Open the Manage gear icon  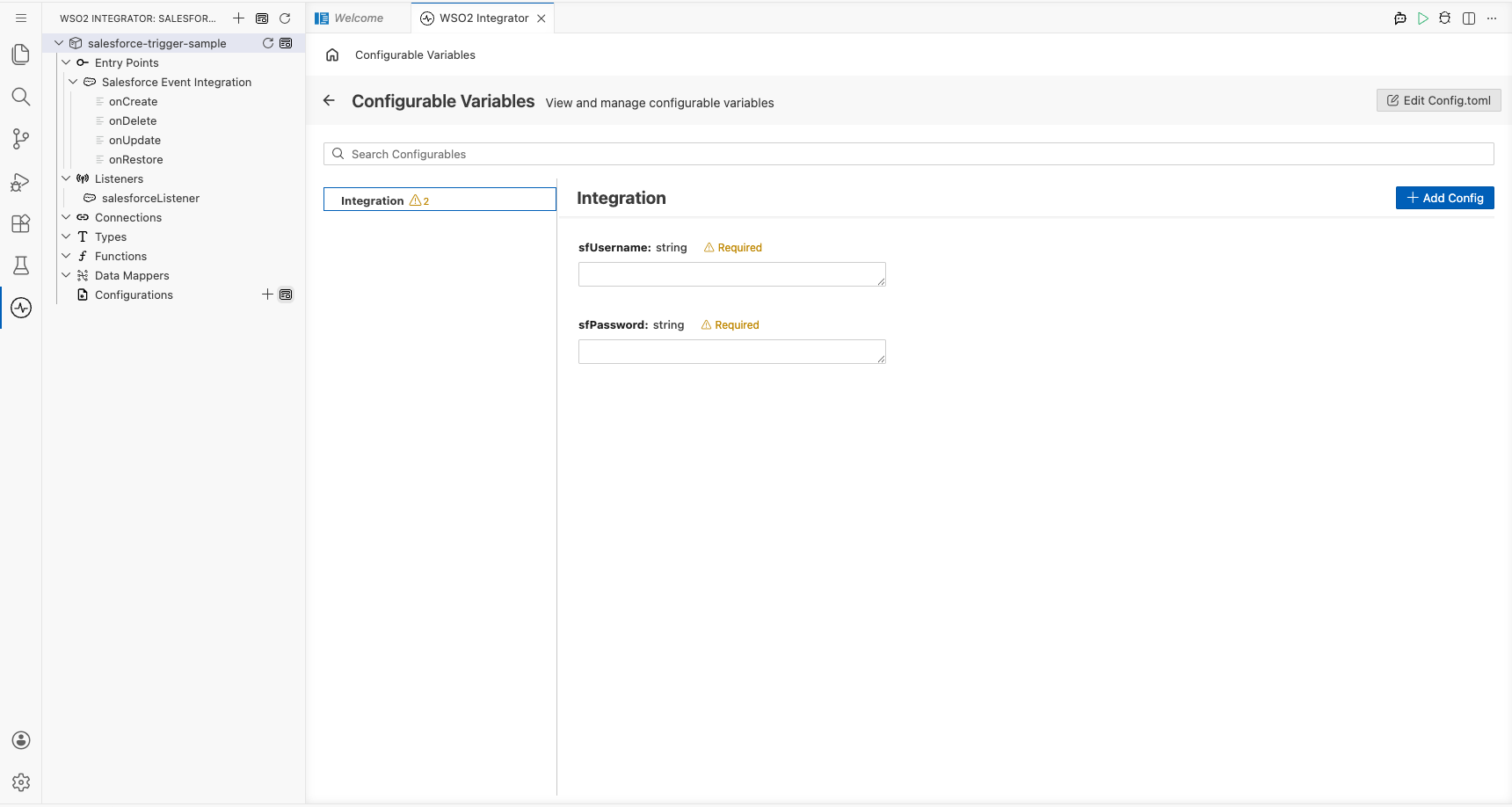pyautogui.click(x=21, y=782)
